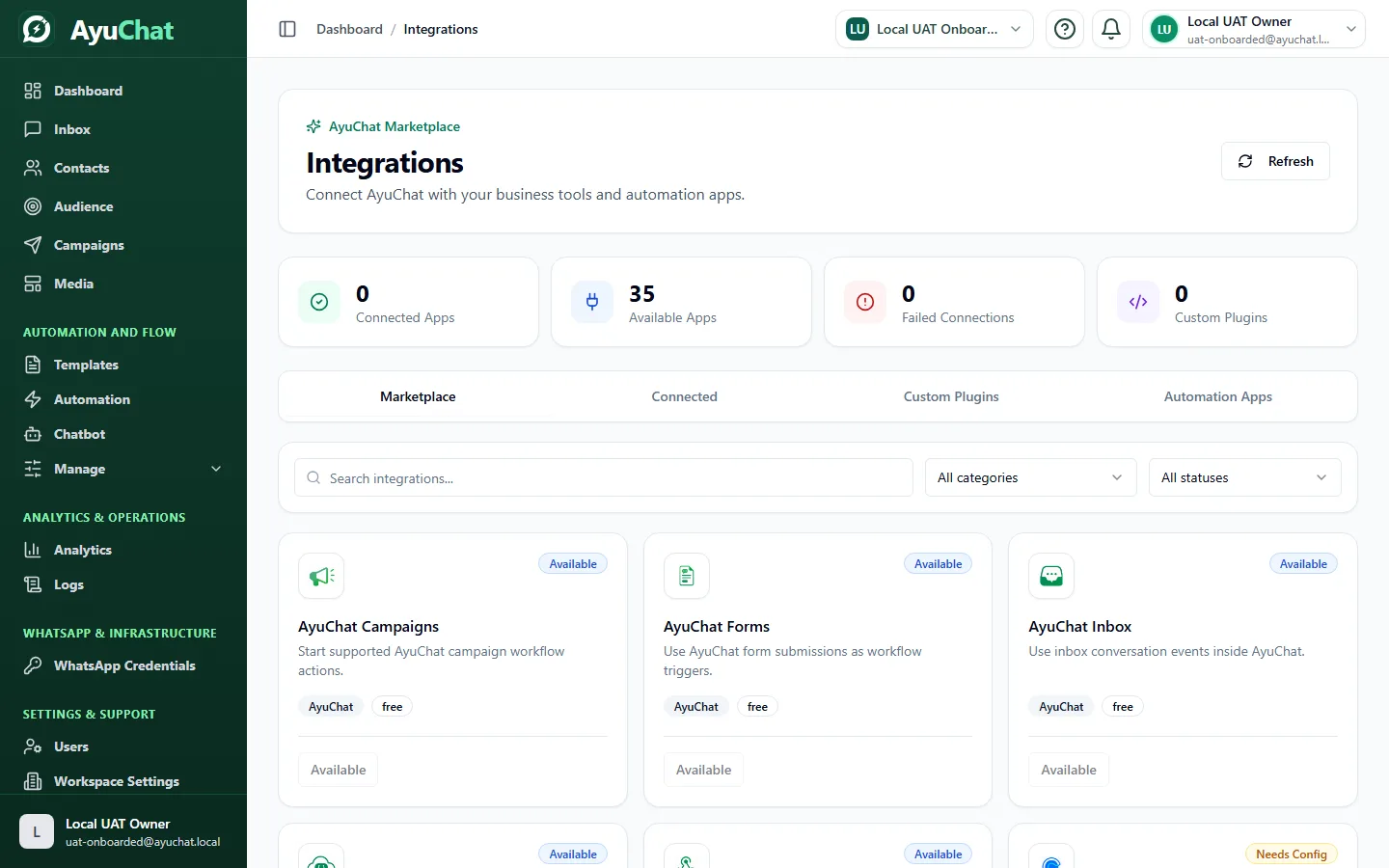Click the Analytics bar chart icon
1389x868 pixels.
[x=33, y=550]
